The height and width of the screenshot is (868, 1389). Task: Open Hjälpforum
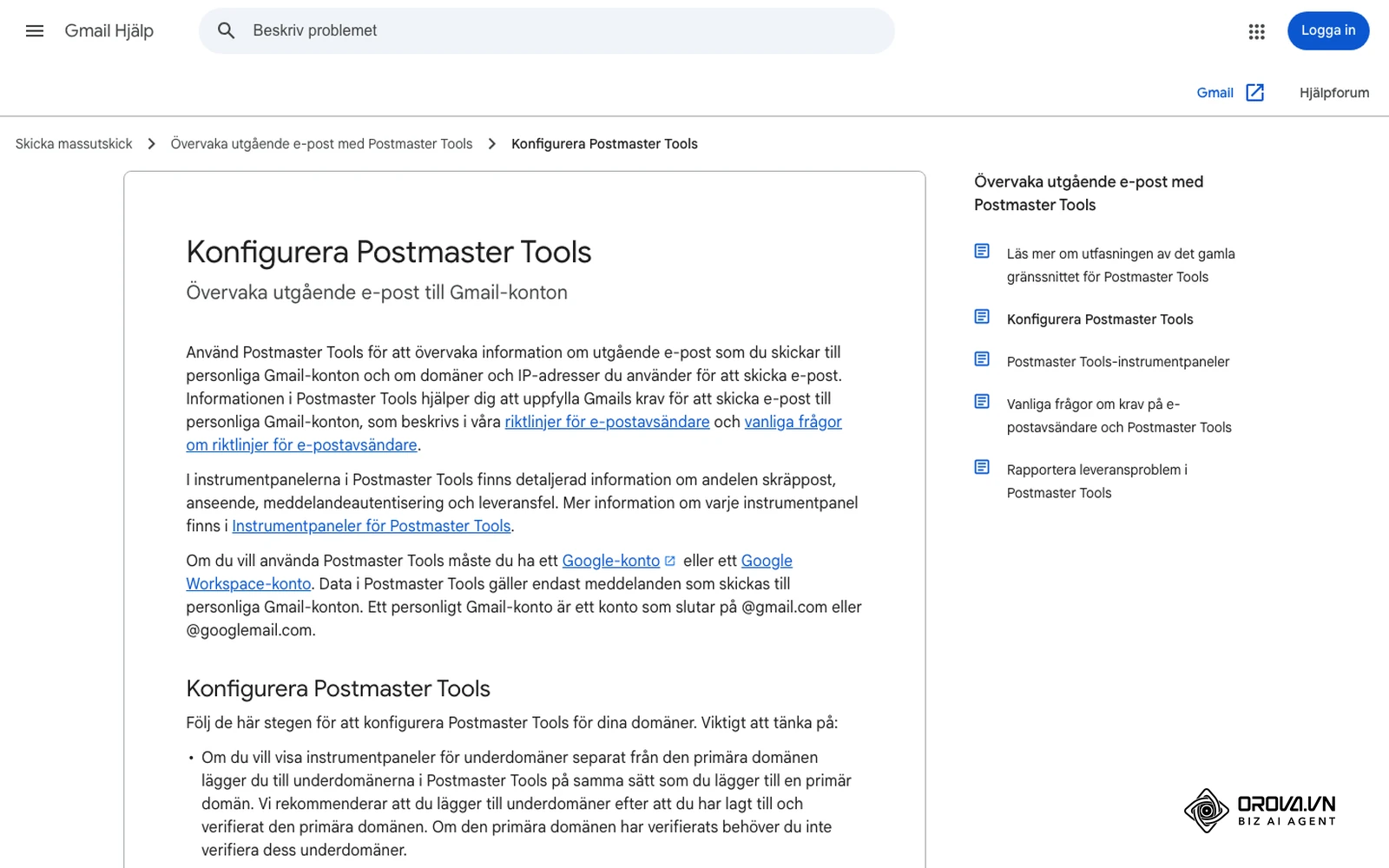(1334, 93)
